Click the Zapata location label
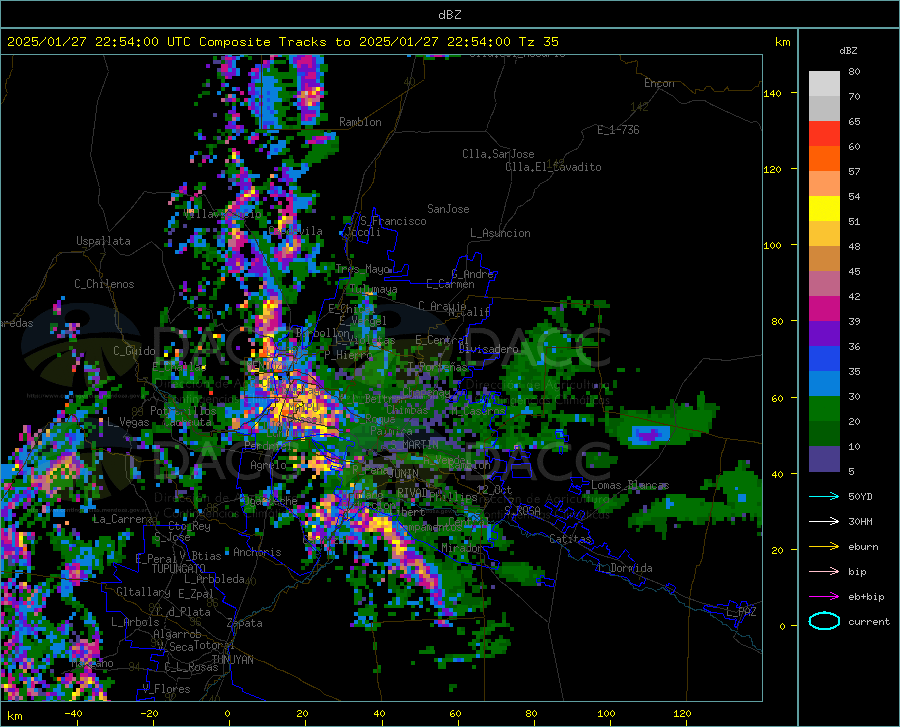The image size is (900, 727). [245, 623]
